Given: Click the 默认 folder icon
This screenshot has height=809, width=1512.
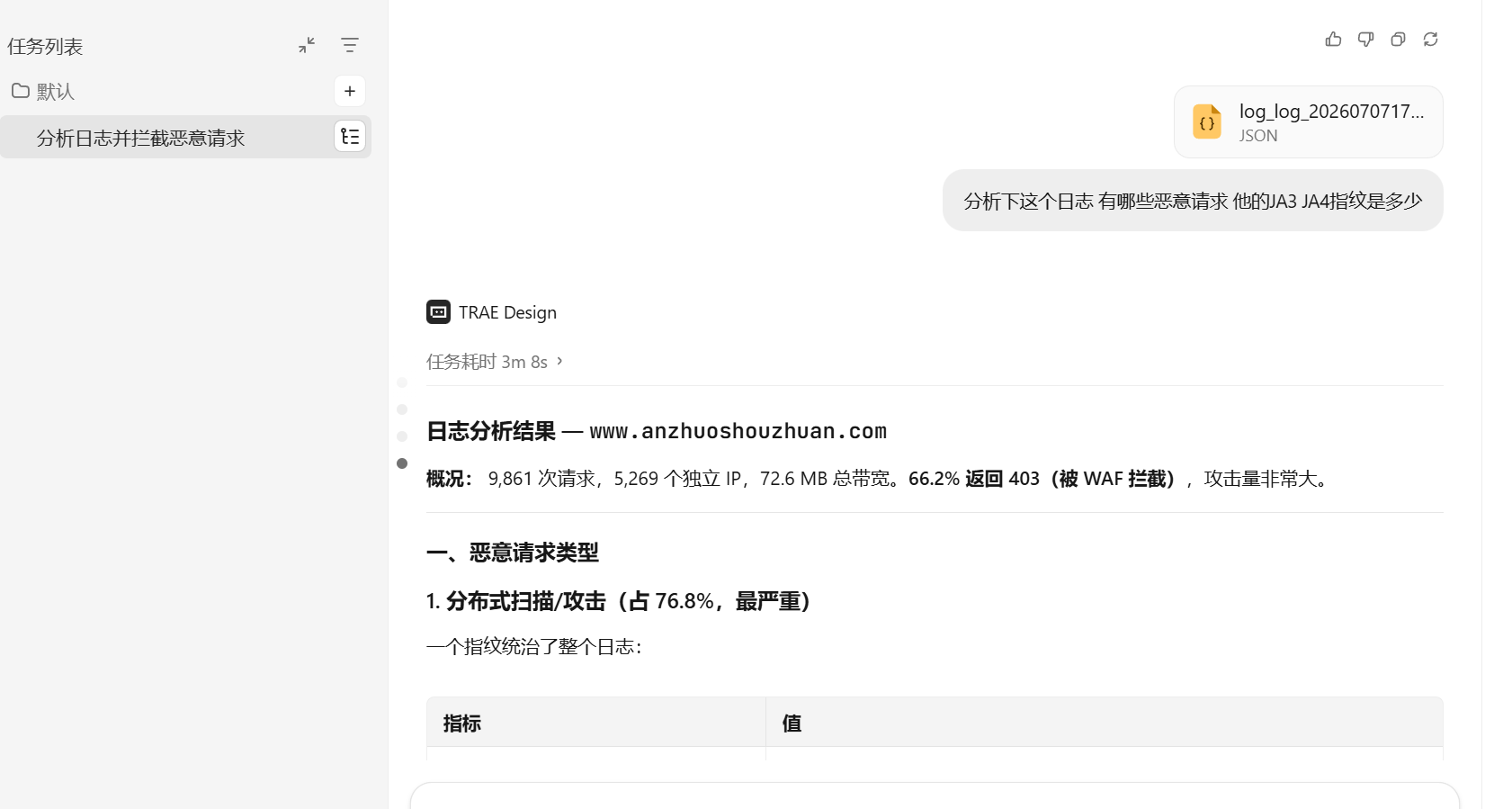Looking at the screenshot, I should [x=20, y=91].
